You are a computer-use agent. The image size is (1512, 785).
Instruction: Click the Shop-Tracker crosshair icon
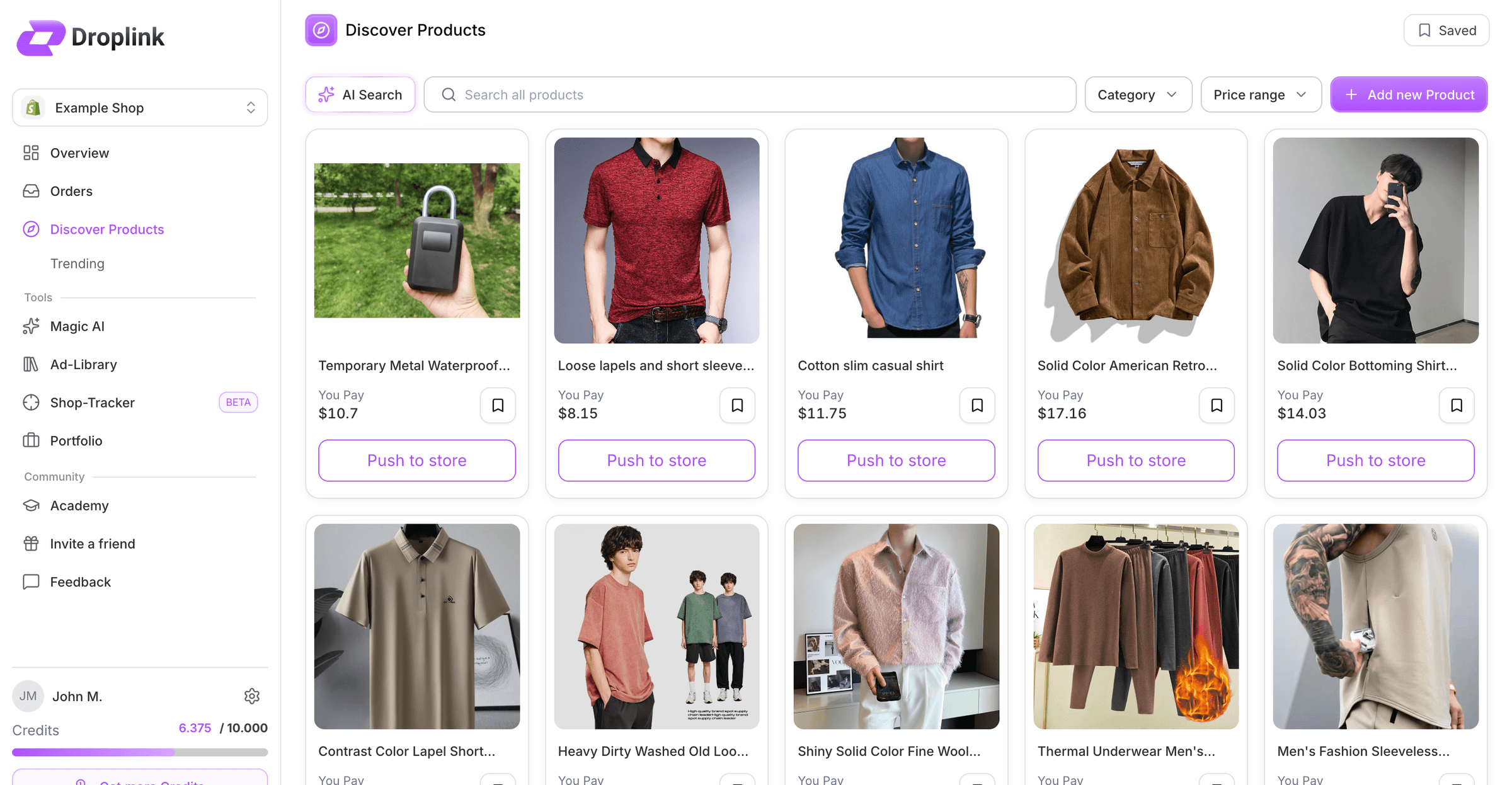coord(31,403)
